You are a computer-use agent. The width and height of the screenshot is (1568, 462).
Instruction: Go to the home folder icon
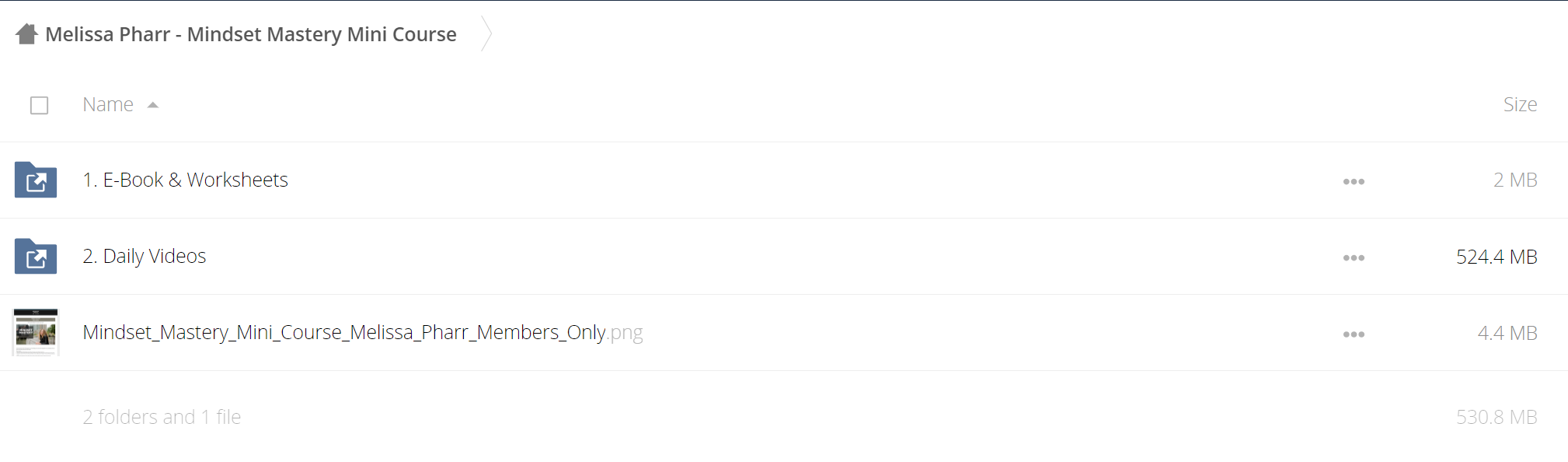[26, 34]
